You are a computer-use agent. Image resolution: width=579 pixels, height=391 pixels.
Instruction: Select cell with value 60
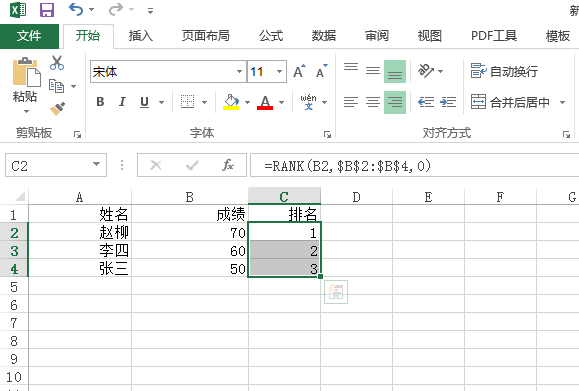click(x=190, y=250)
